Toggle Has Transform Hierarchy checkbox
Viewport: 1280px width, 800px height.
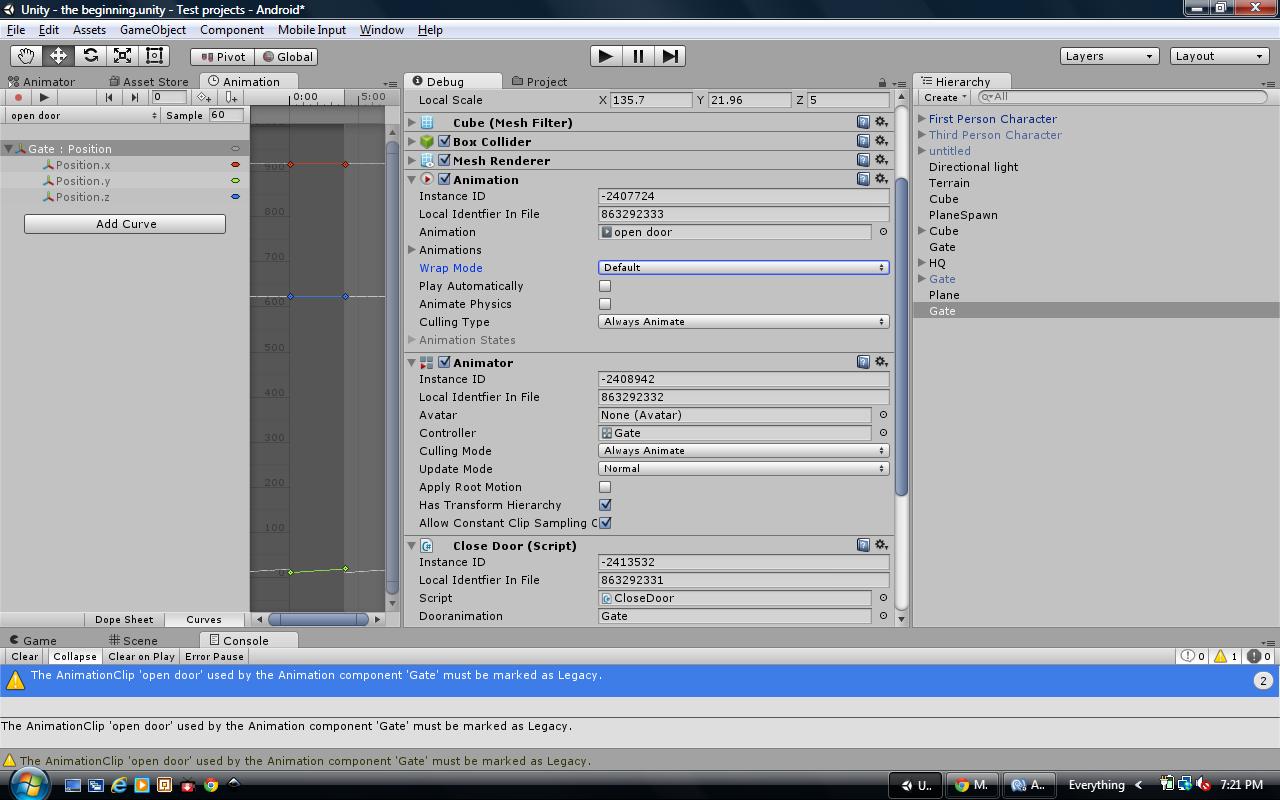[605, 505]
